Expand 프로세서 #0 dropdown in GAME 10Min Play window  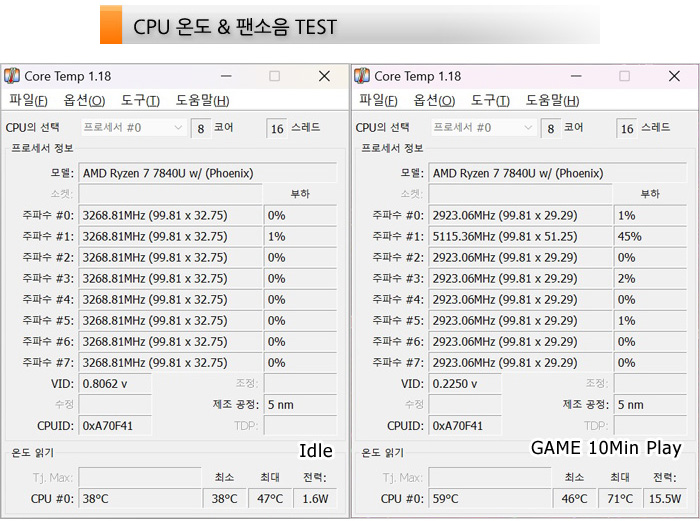(x=528, y=128)
